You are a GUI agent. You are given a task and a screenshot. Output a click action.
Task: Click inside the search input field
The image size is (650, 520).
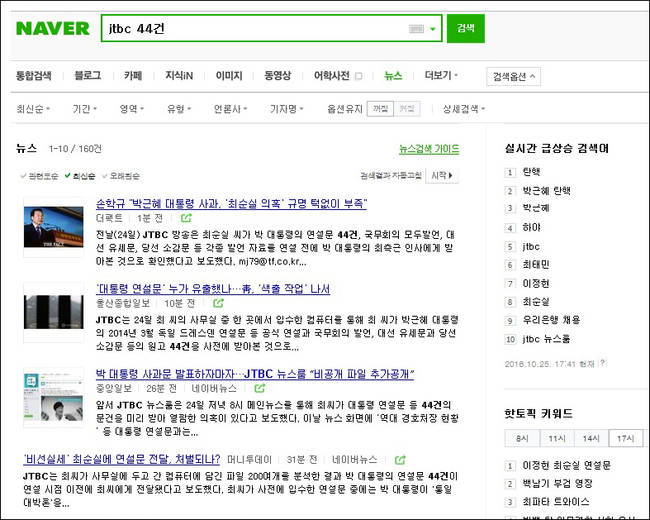click(250, 30)
